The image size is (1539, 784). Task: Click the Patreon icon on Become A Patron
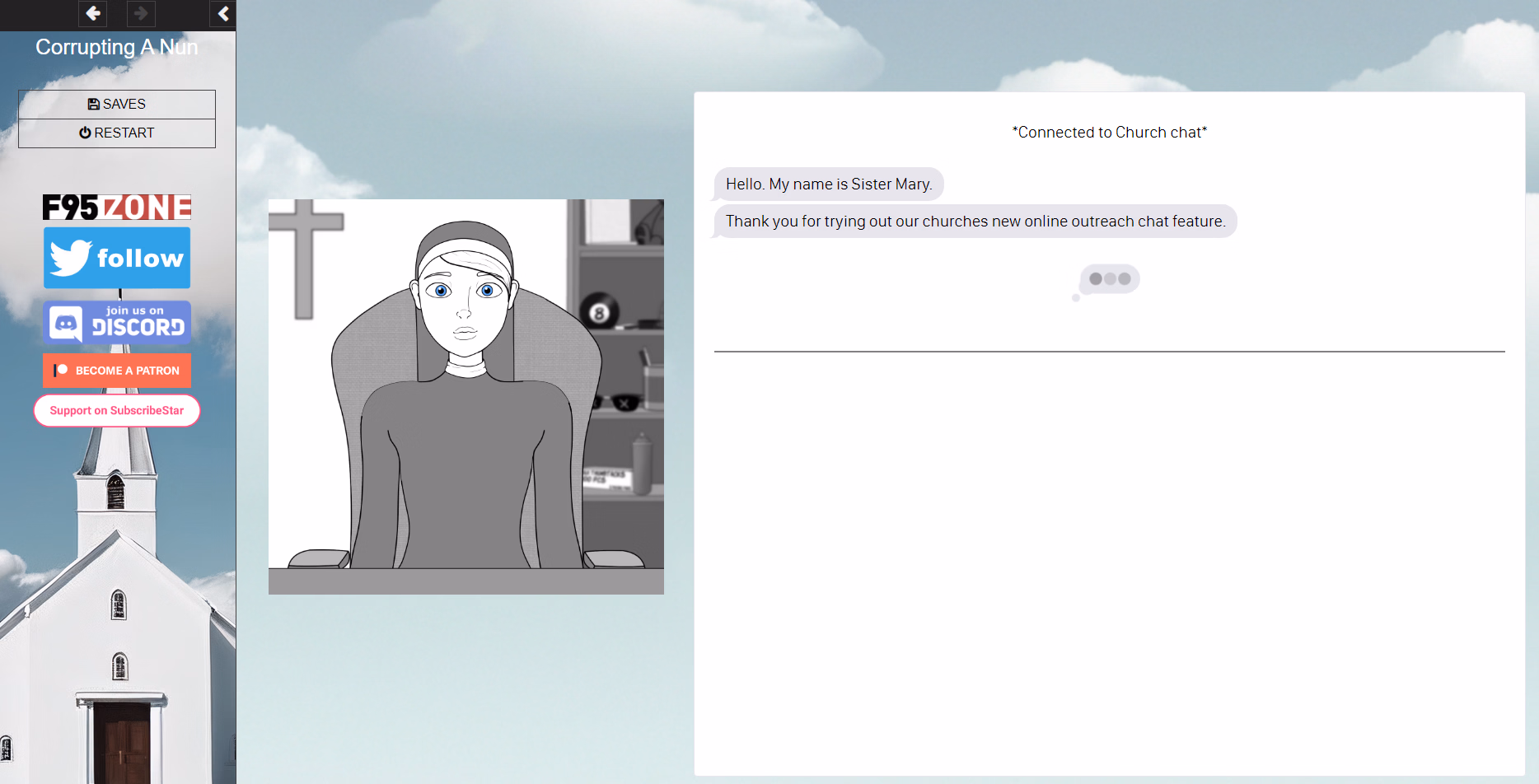(x=61, y=370)
